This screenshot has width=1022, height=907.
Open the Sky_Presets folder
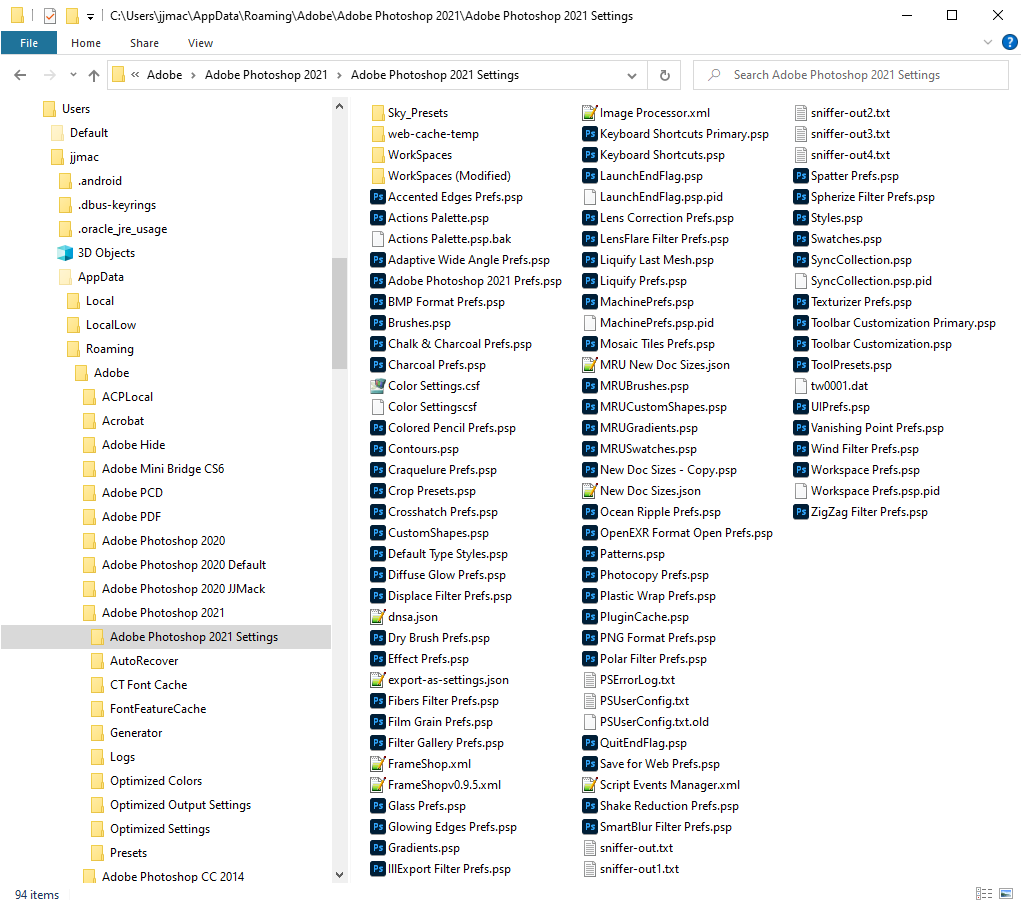pyautogui.click(x=415, y=112)
